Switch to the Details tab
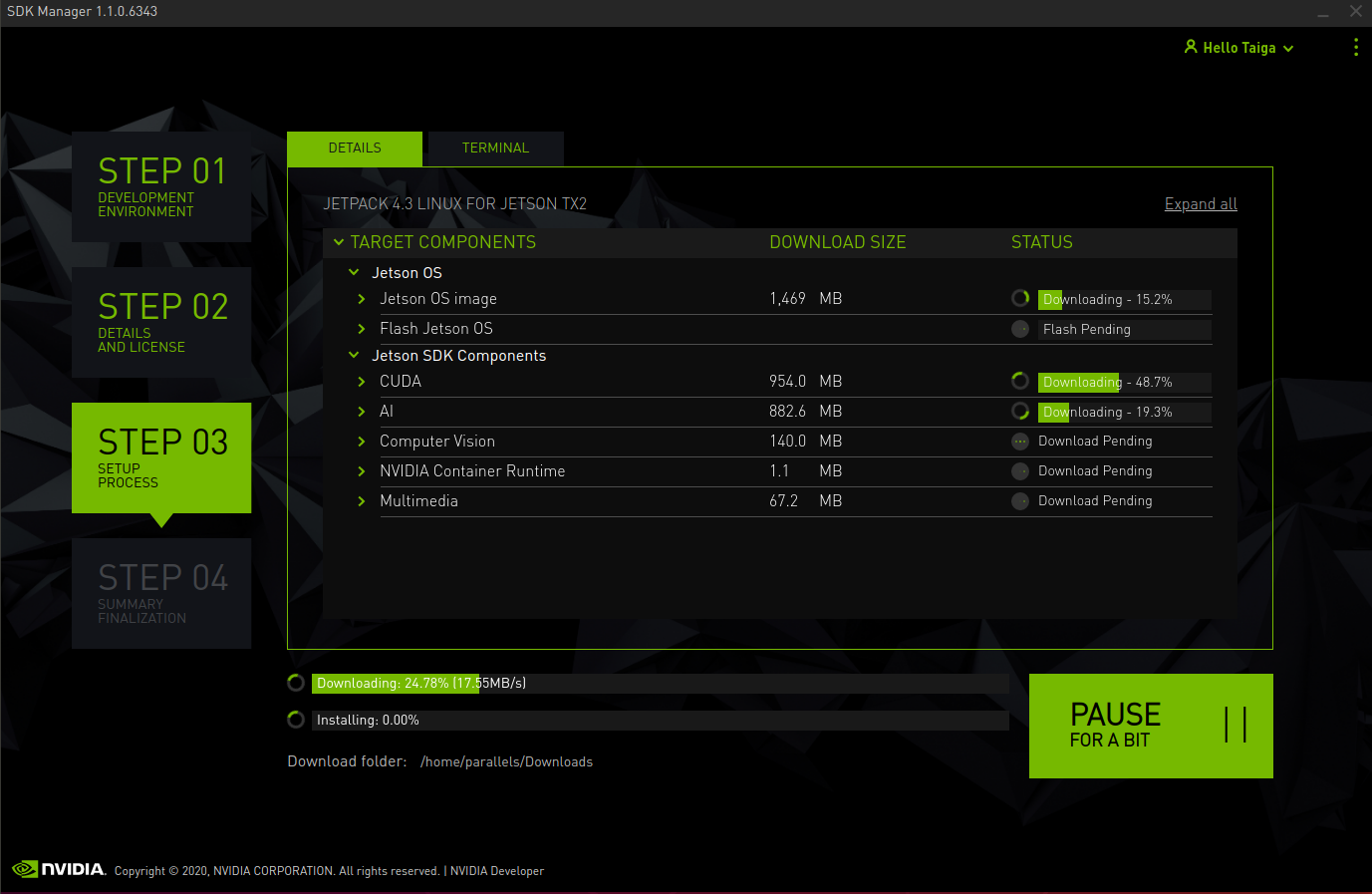Image resolution: width=1372 pixels, height=894 pixels. [355, 149]
